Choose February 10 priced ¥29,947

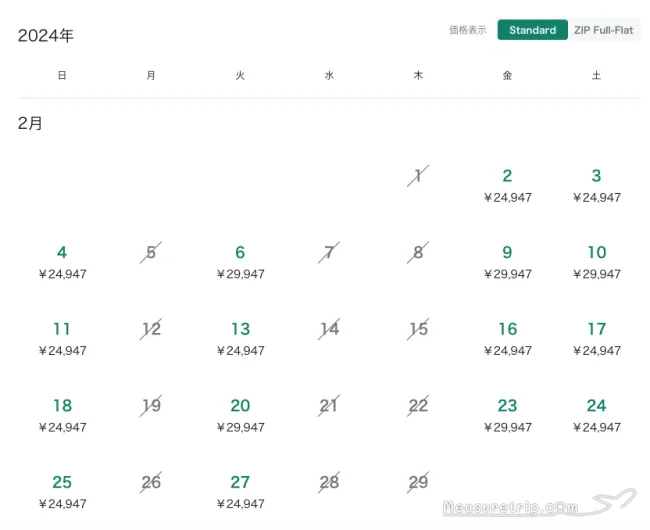pos(597,262)
